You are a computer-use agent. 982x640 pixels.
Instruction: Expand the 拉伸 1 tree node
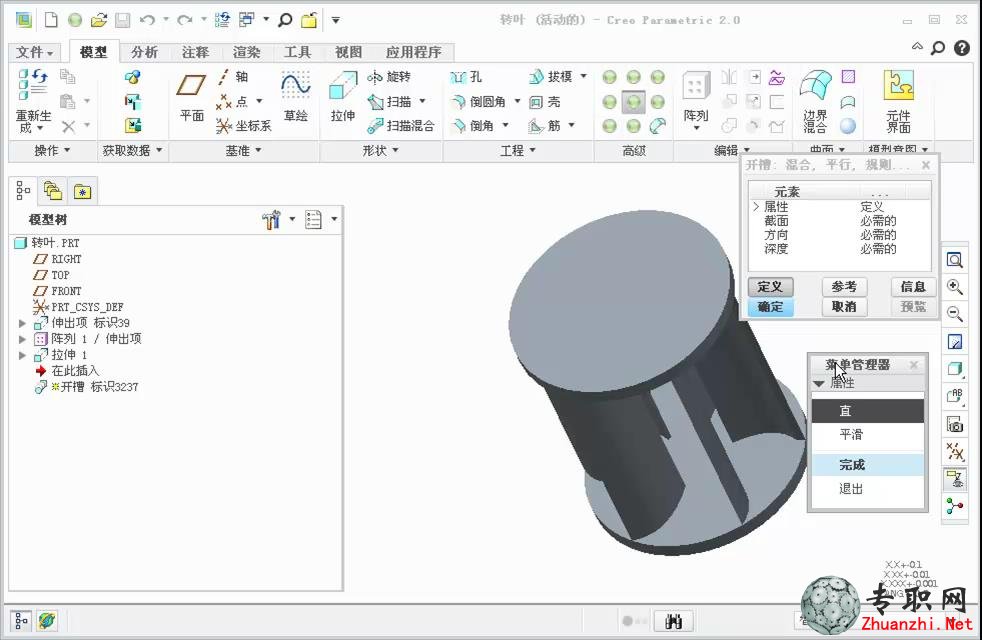[23, 355]
